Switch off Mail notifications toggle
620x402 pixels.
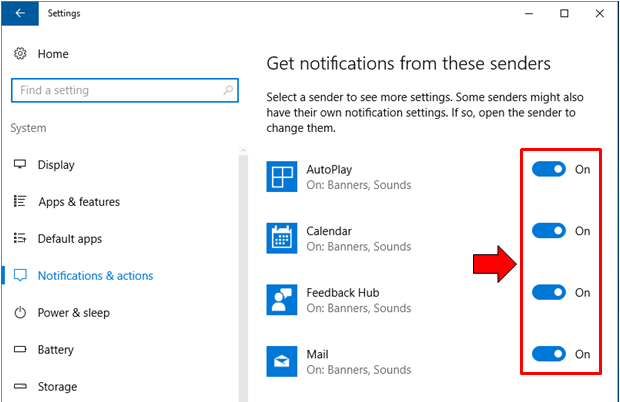pos(548,354)
